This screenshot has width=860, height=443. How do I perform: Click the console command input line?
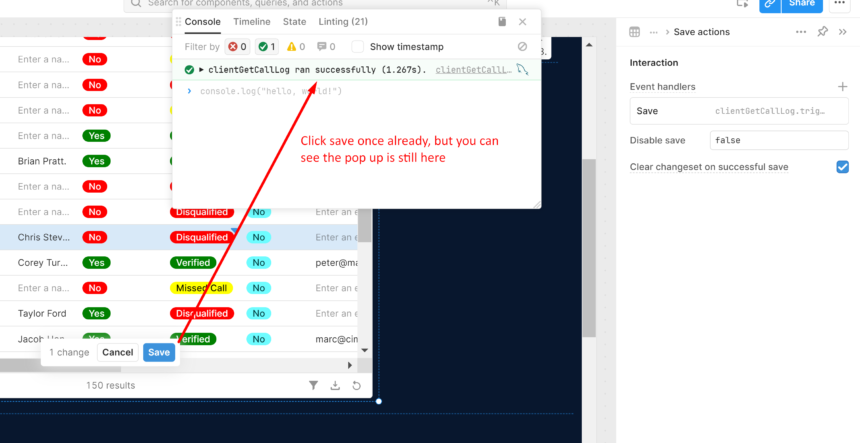click(x=357, y=91)
